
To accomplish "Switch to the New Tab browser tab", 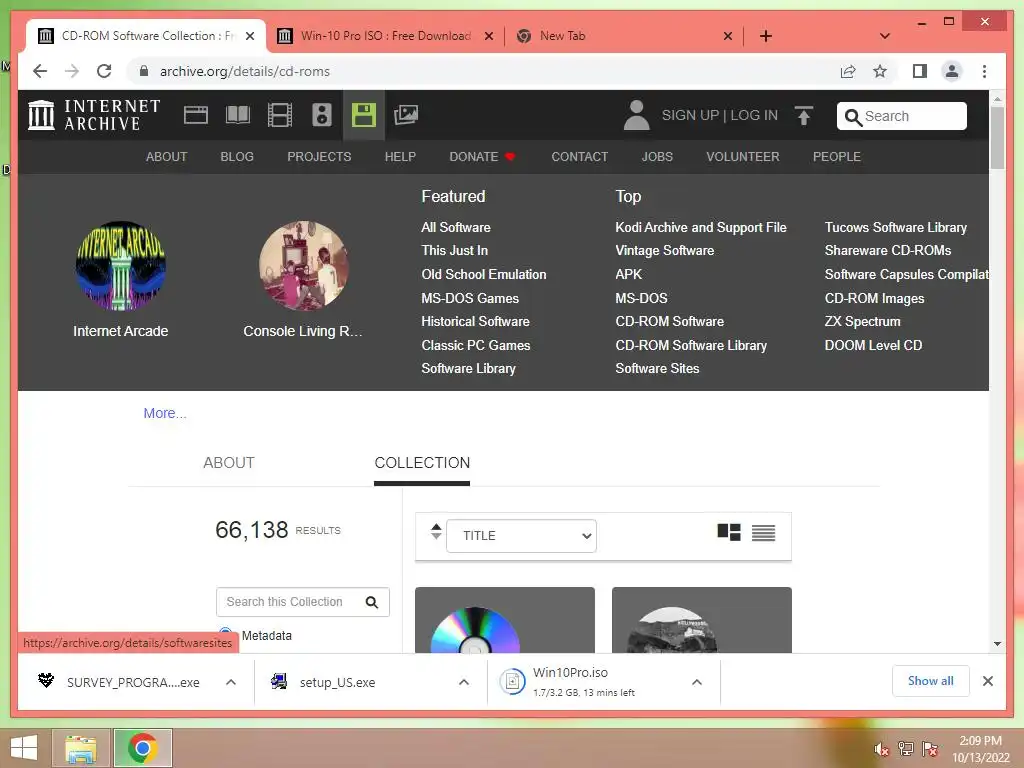I will pyautogui.click(x=624, y=36).
